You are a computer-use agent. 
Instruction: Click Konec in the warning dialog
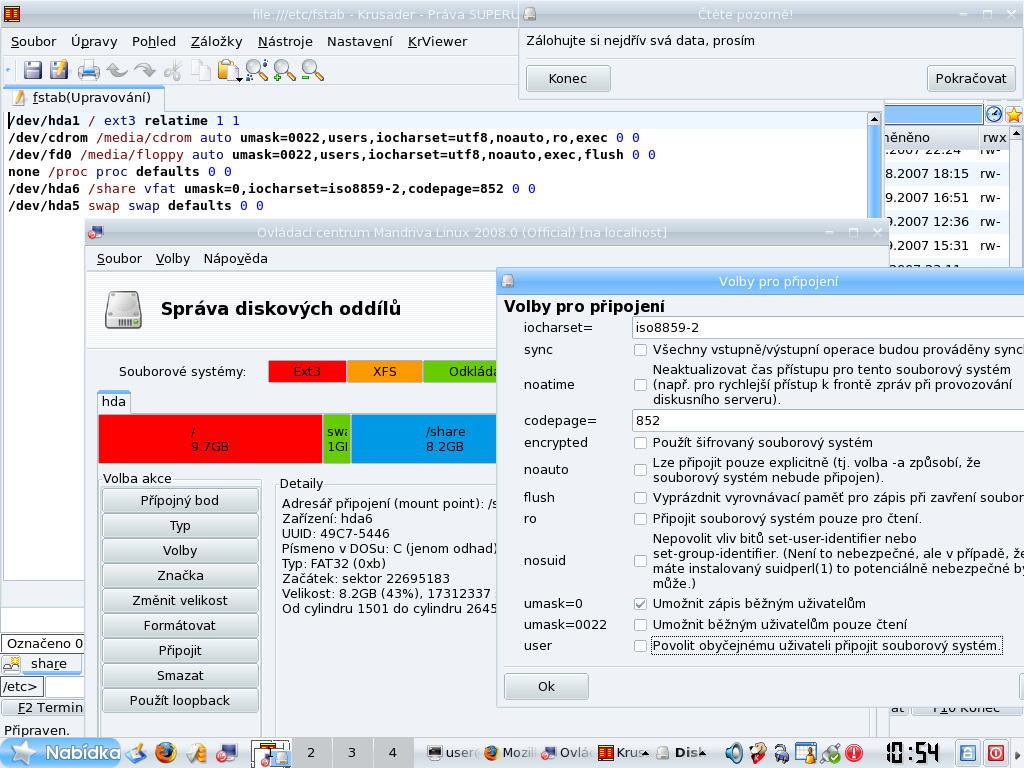[568, 78]
